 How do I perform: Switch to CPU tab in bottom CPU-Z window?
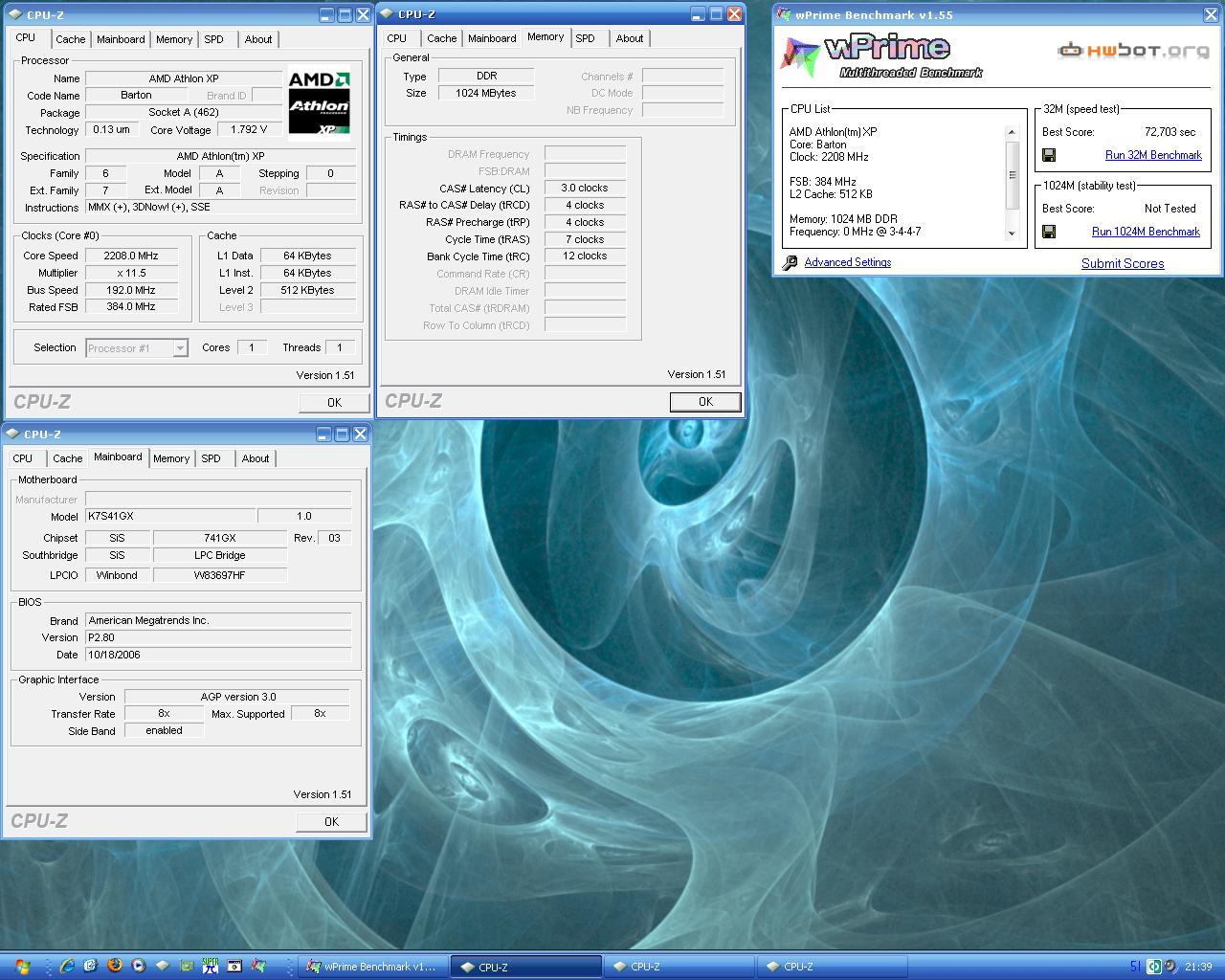(23, 458)
